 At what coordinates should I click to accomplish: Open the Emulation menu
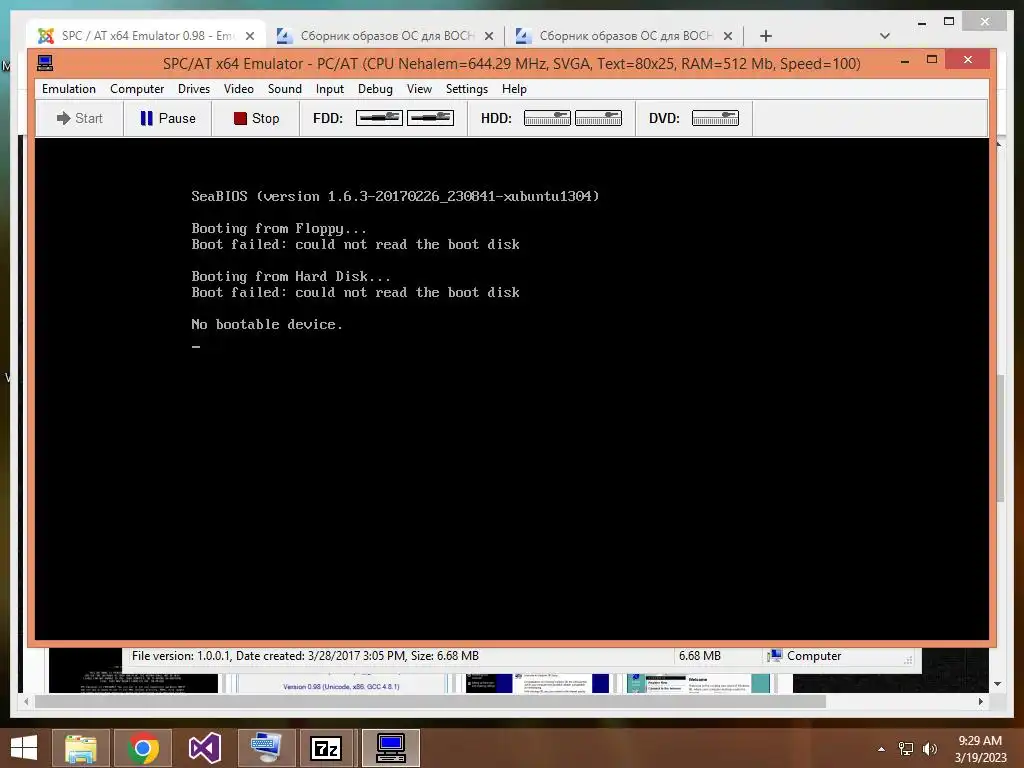(69, 89)
